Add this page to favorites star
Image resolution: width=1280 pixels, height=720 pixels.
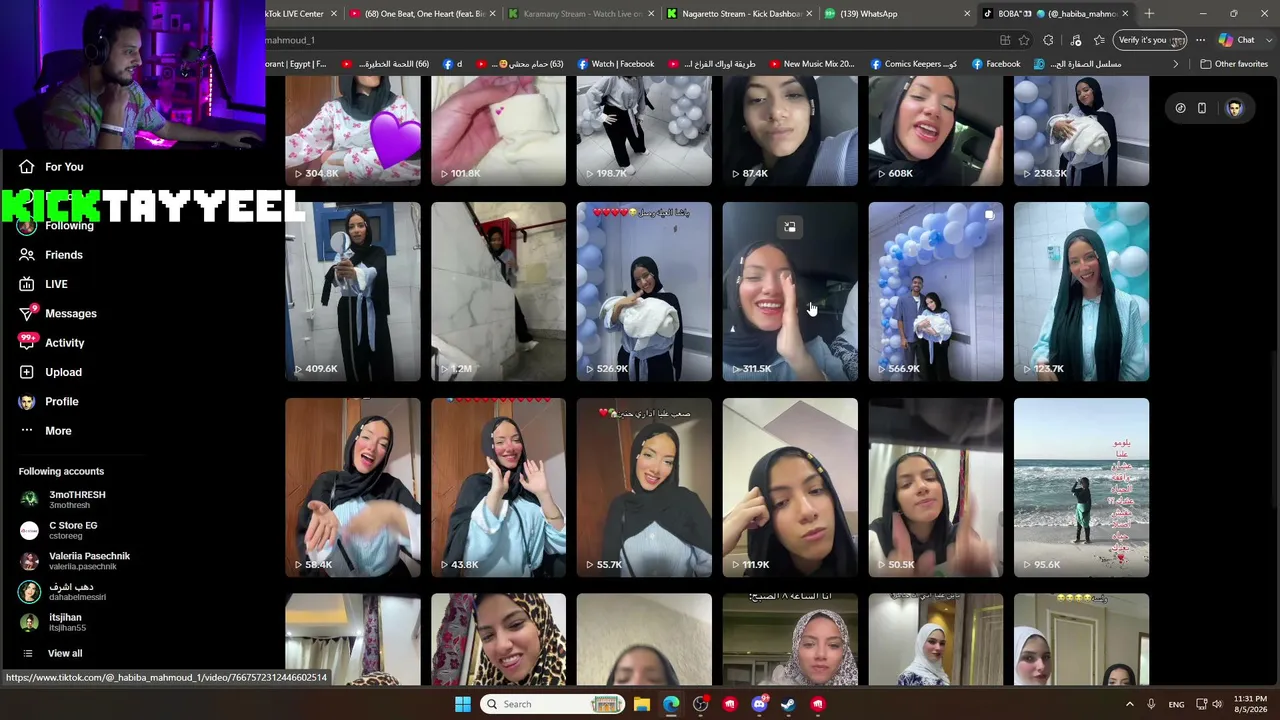[x=1024, y=40]
